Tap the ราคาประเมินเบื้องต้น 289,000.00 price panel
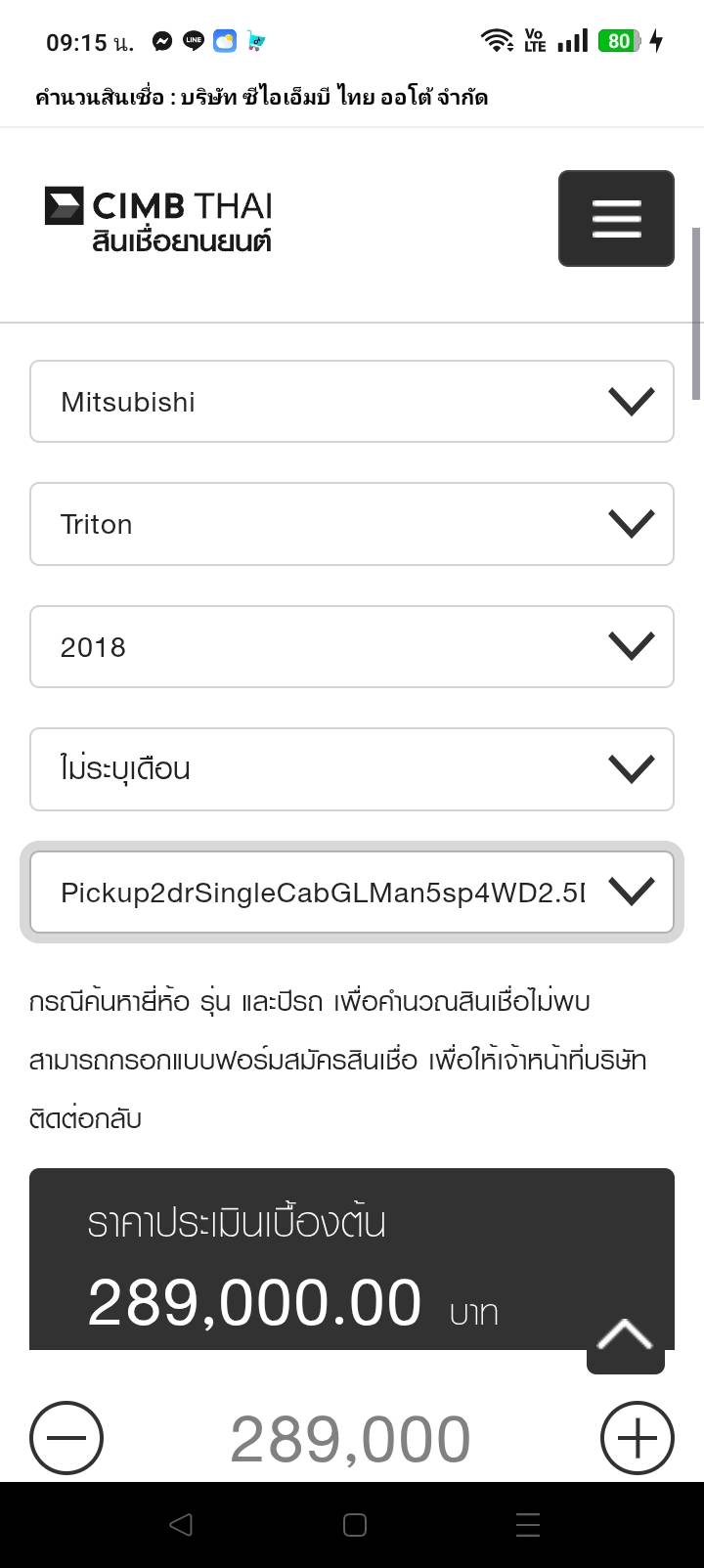This screenshot has height=1568, width=704. pyautogui.click(x=293, y=1261)
